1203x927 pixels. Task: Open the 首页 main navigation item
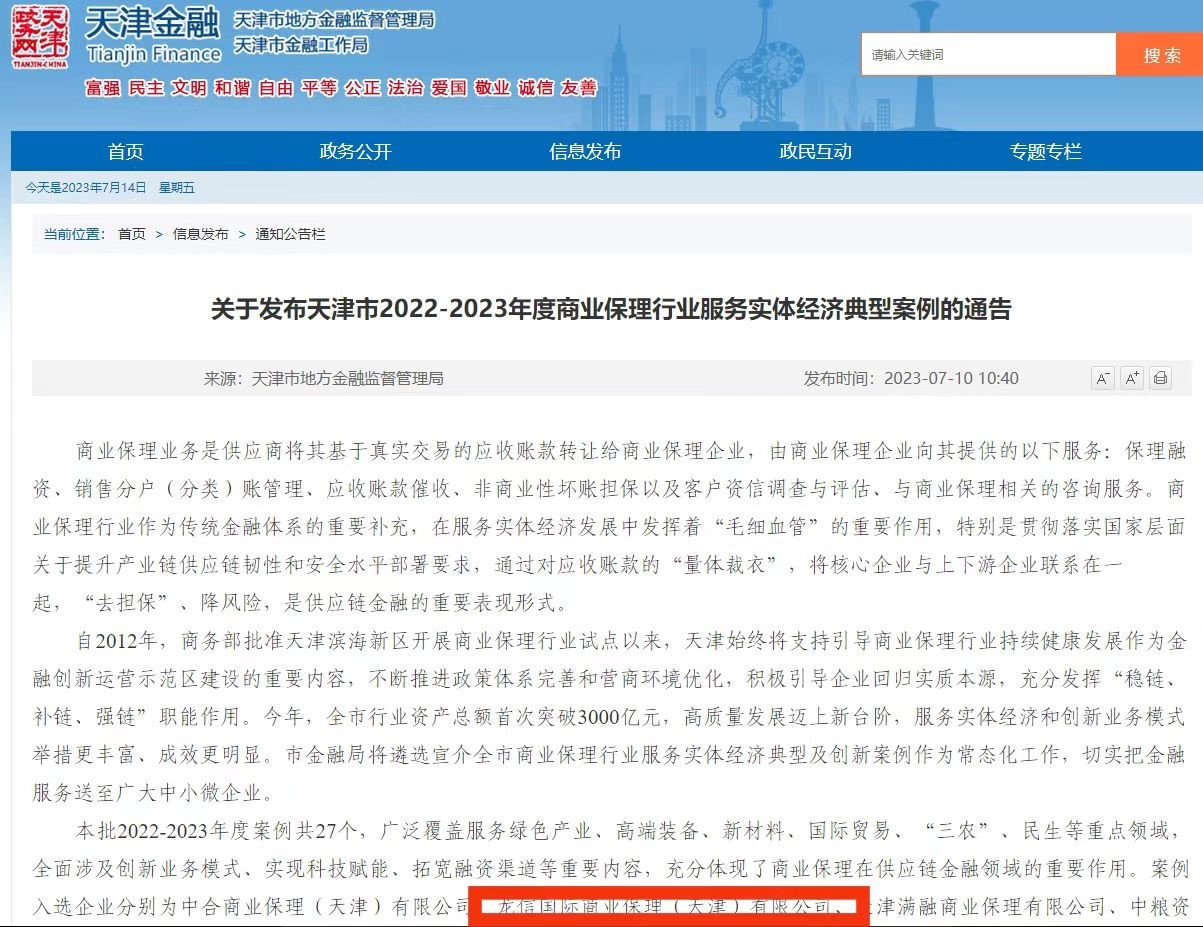pos(126,151)
